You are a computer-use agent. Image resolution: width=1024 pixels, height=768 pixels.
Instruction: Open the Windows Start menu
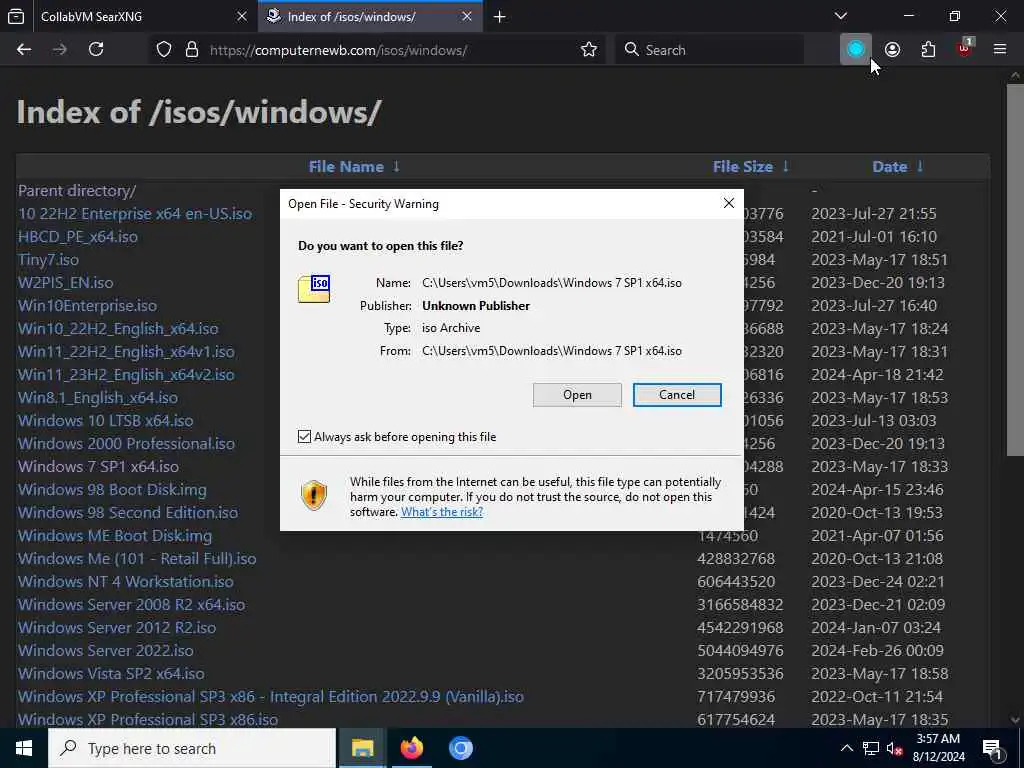tap(24, 748)
